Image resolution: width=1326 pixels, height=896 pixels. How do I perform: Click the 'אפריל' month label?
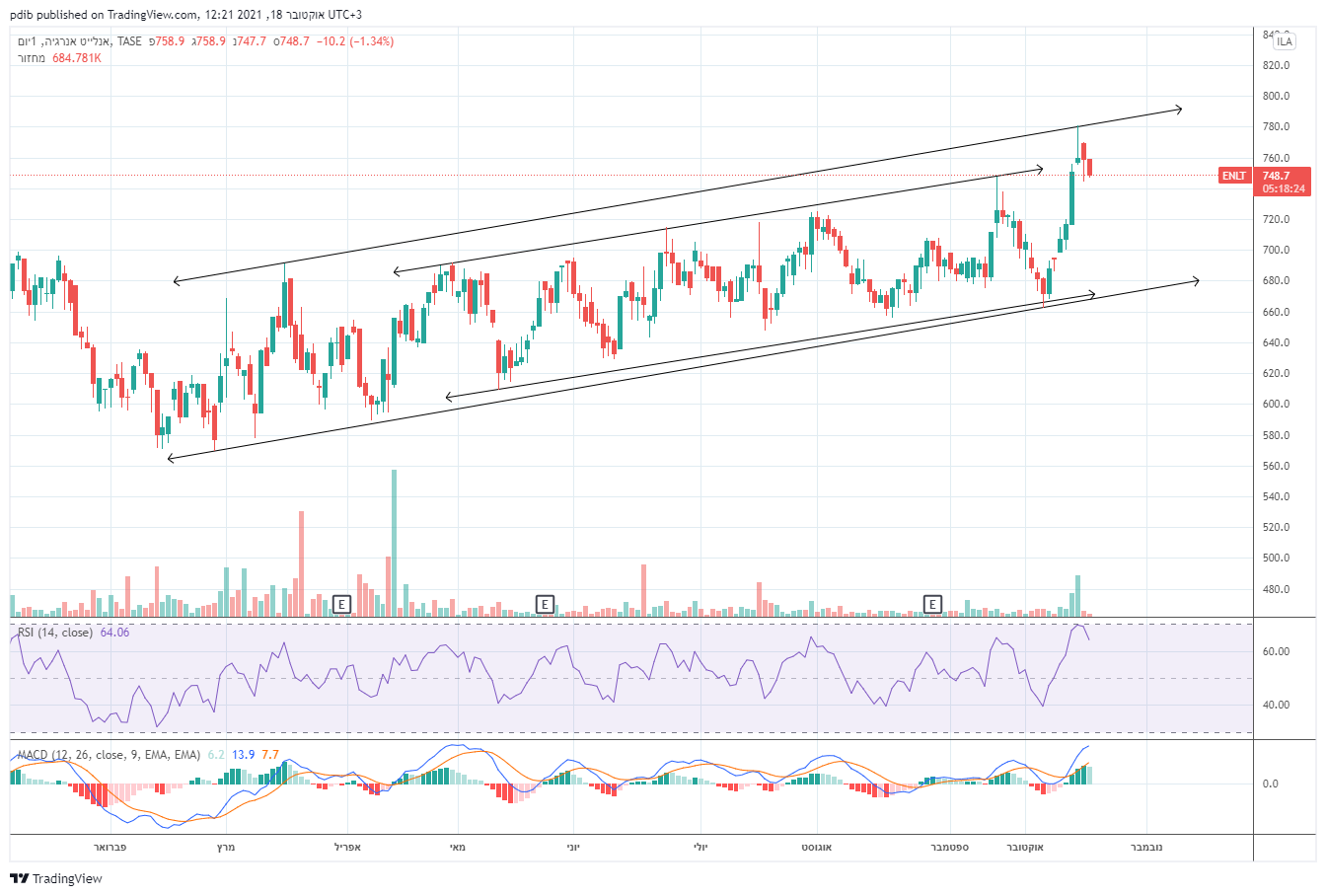coord(347,847)
